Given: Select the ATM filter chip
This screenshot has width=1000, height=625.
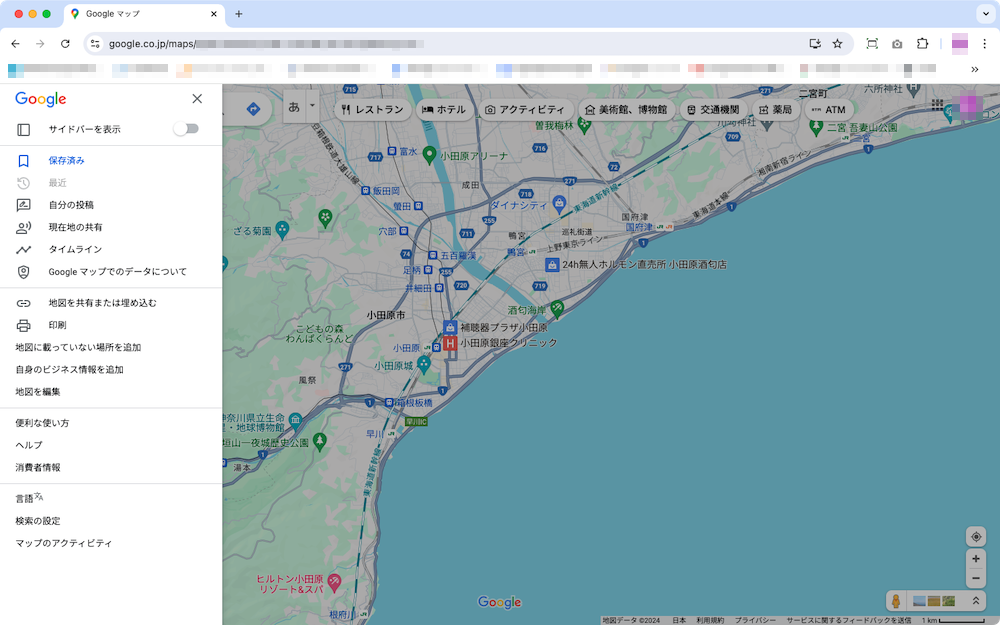Looking at the screenshot, I should (829, 110).
